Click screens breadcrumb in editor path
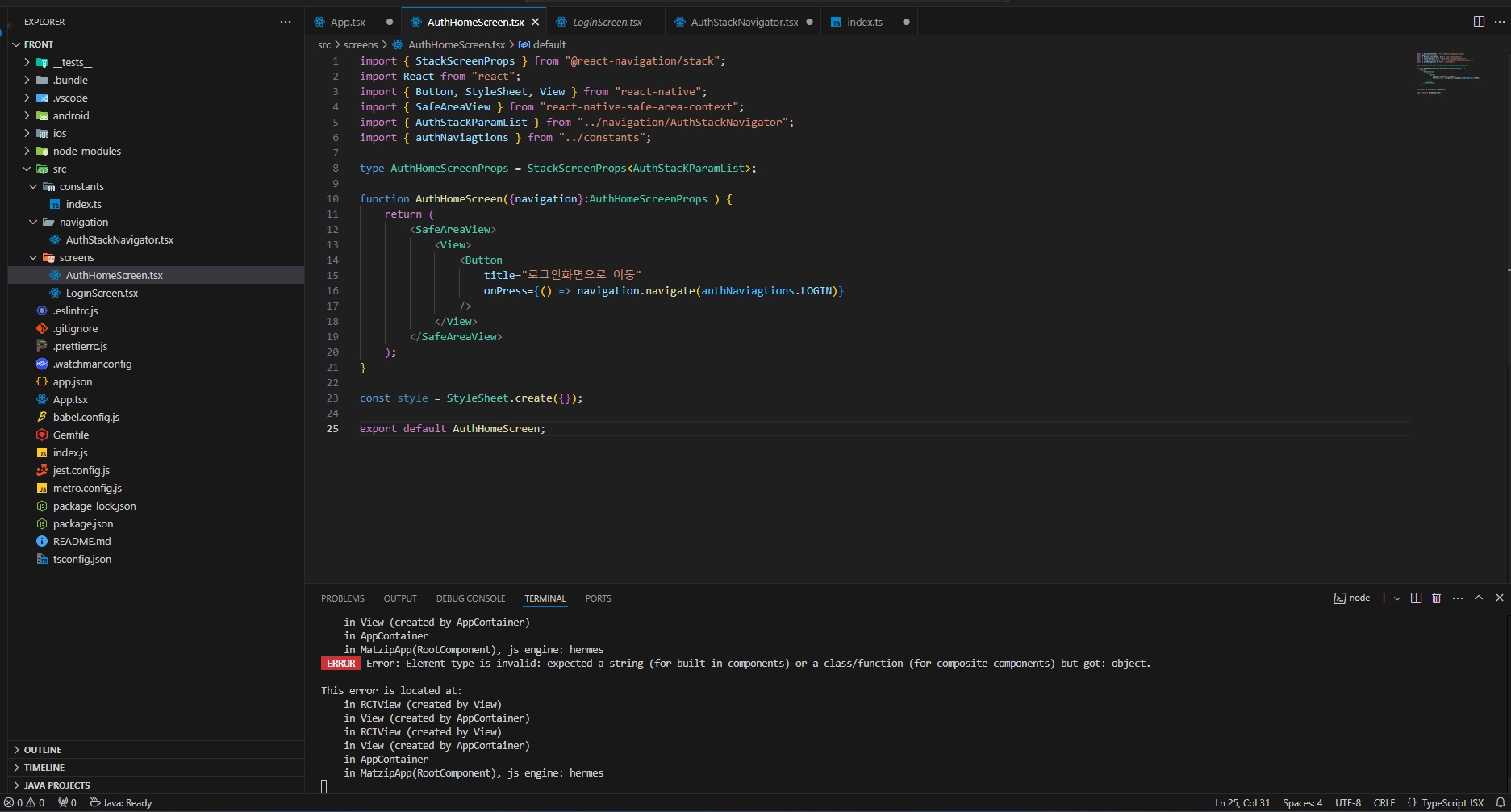The image size is (1511, 812). tap(361, 44)
